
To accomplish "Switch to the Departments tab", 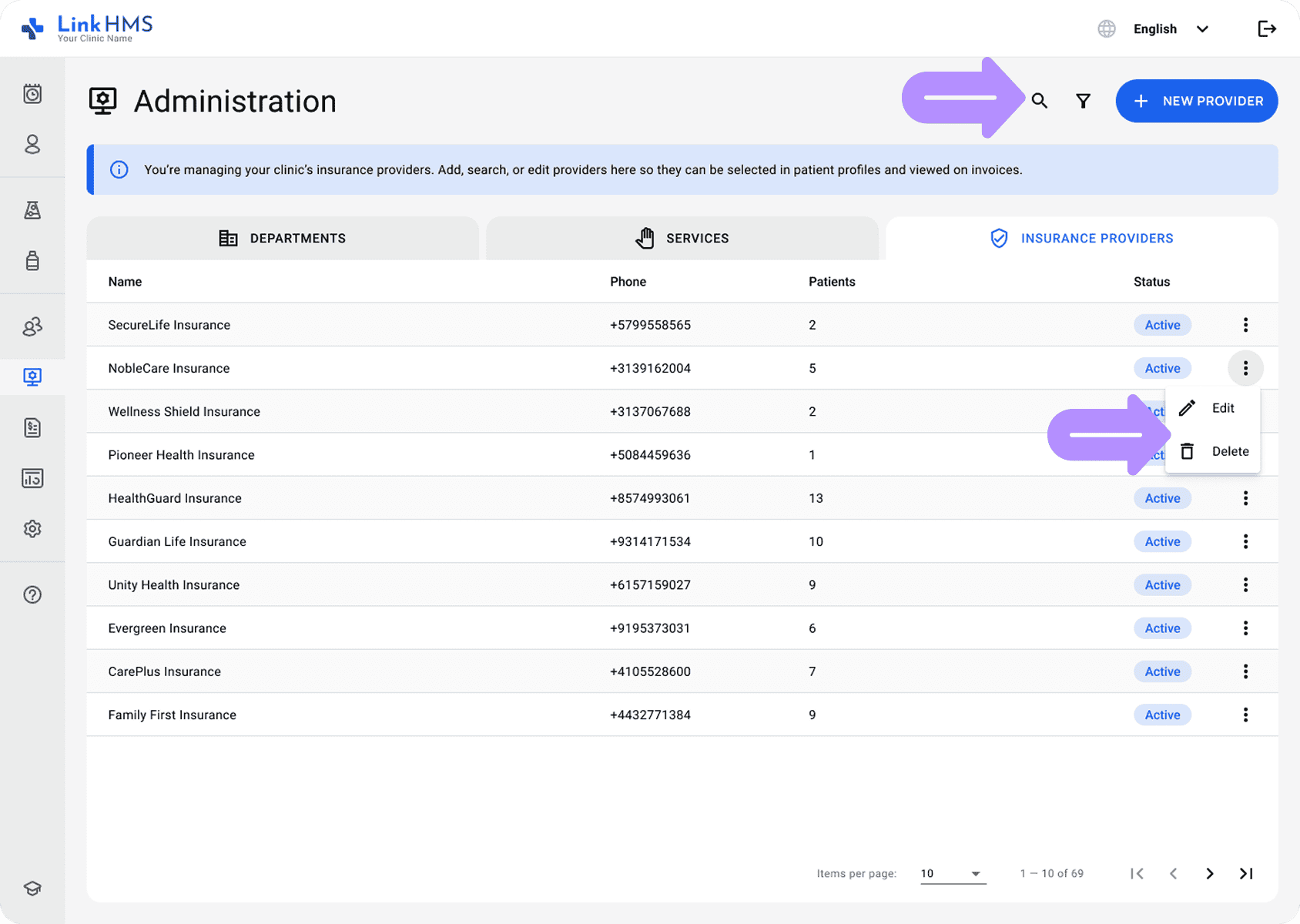I will [283, 239].
